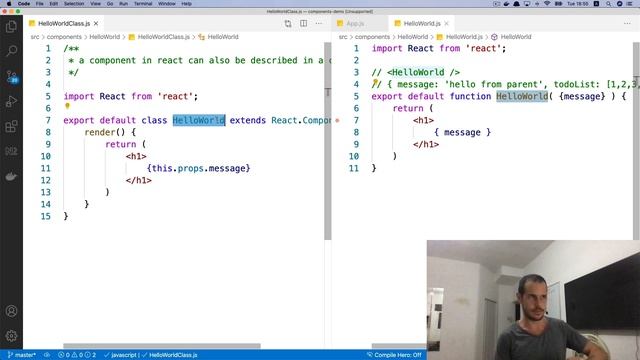Open macOS Spotlight search icon

pos(609,4)
